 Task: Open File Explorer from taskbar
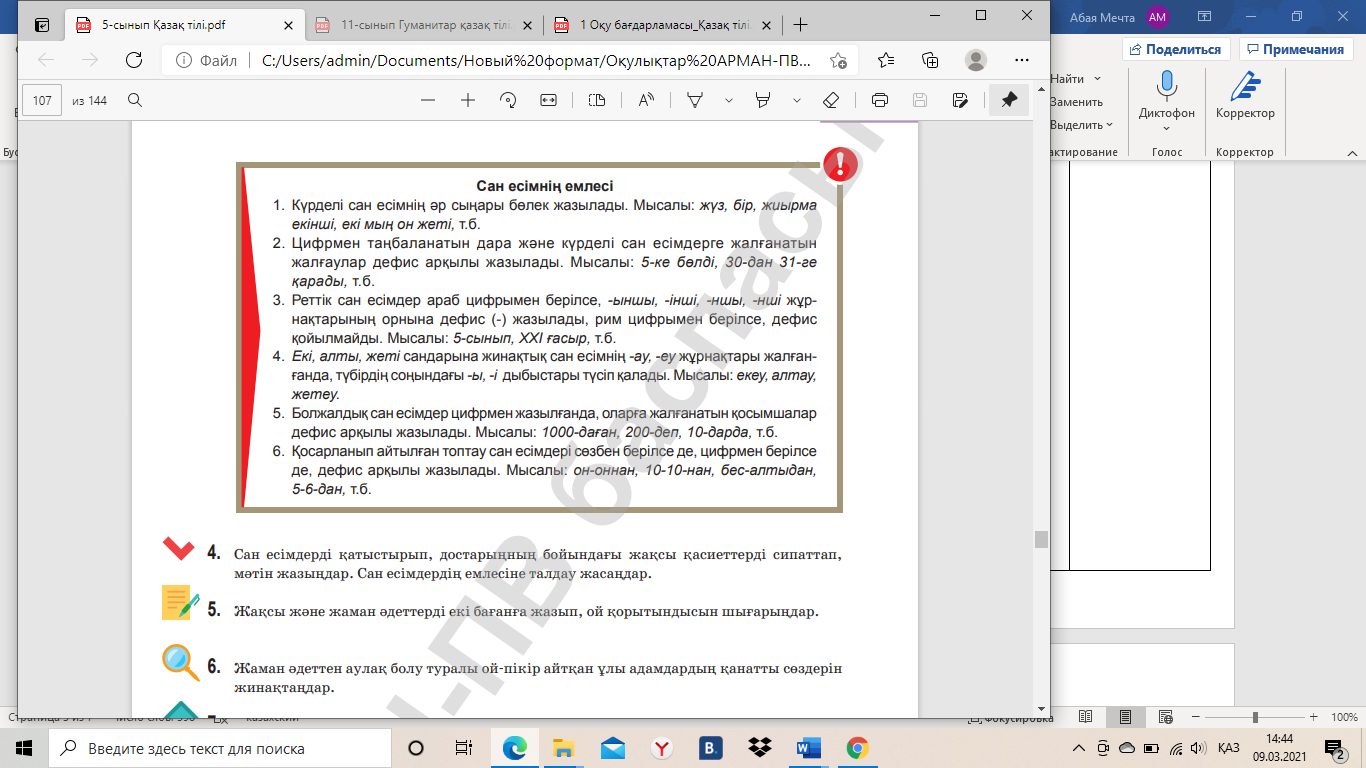point(563,748)
